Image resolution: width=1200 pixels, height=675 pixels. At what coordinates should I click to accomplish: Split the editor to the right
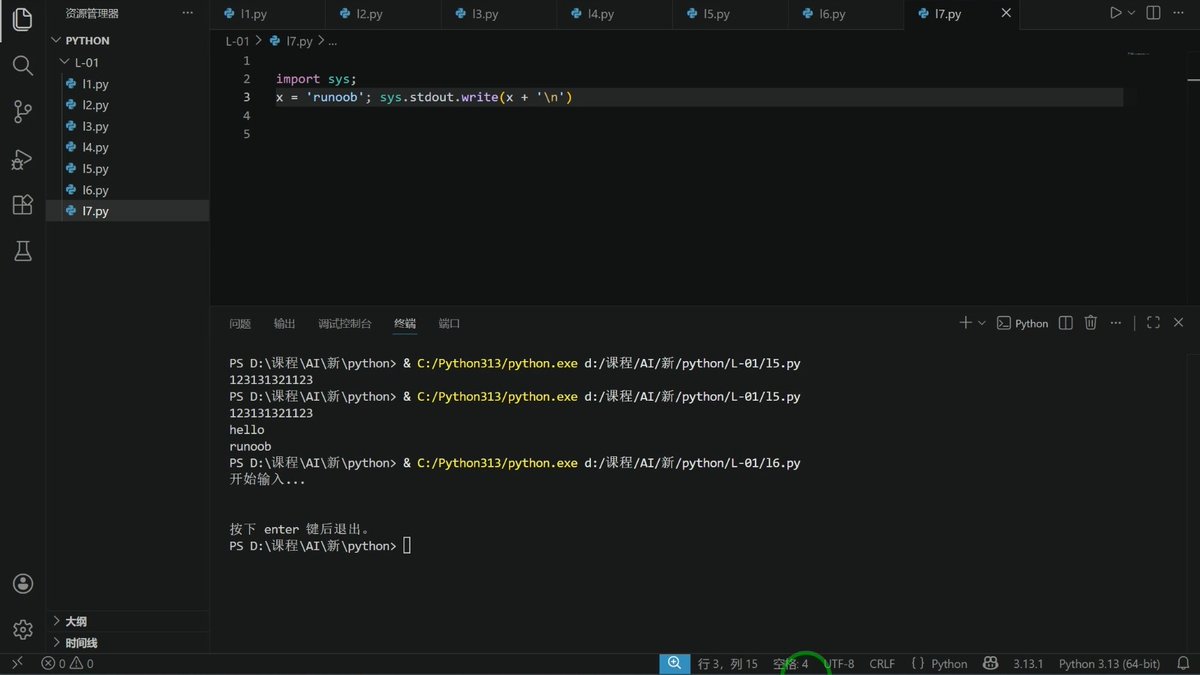[1153, 13]
